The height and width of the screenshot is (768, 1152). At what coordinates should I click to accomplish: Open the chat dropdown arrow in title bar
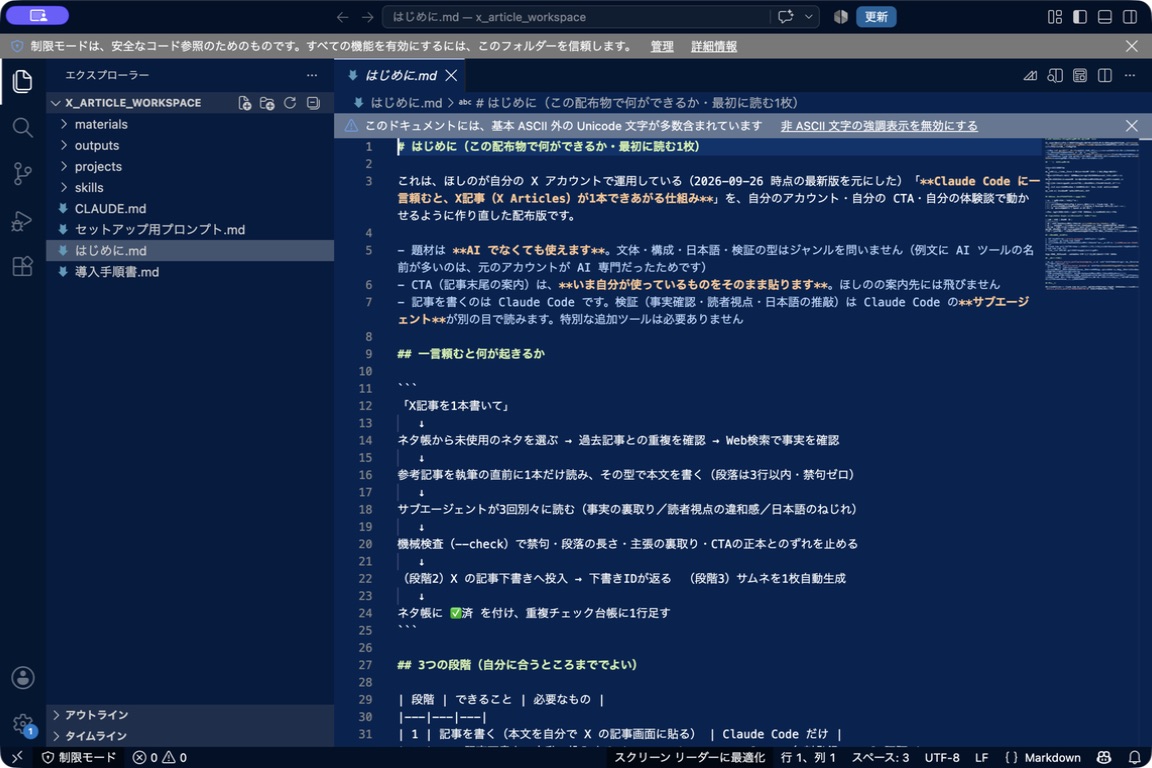809,17
